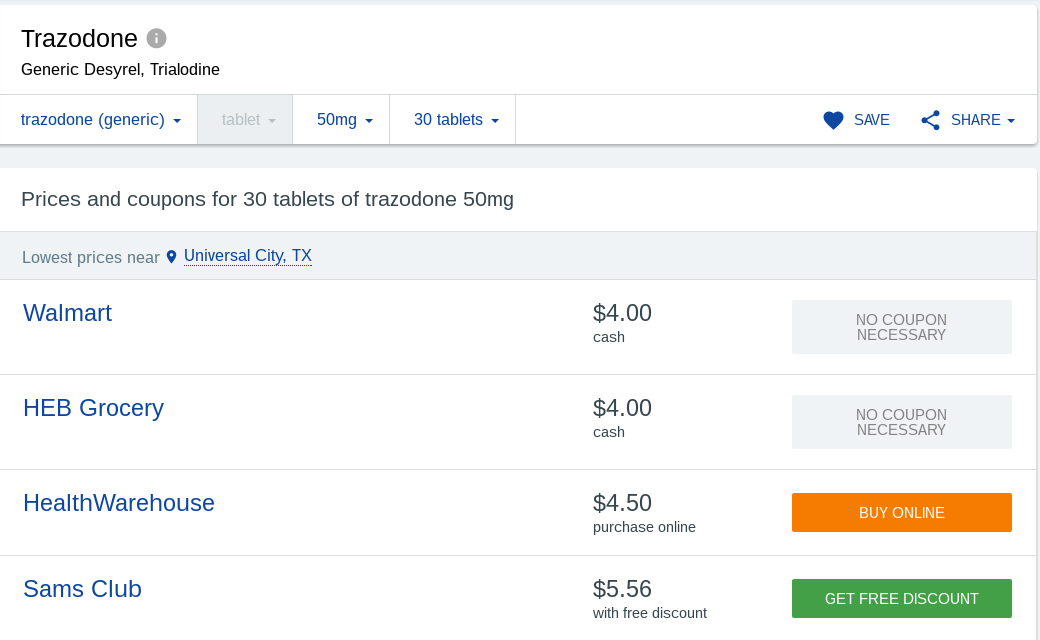Screen dimensions: 1040x640
Task: Visit the HealthWarehouse pharmacy page
Action: tap(118, 503)
